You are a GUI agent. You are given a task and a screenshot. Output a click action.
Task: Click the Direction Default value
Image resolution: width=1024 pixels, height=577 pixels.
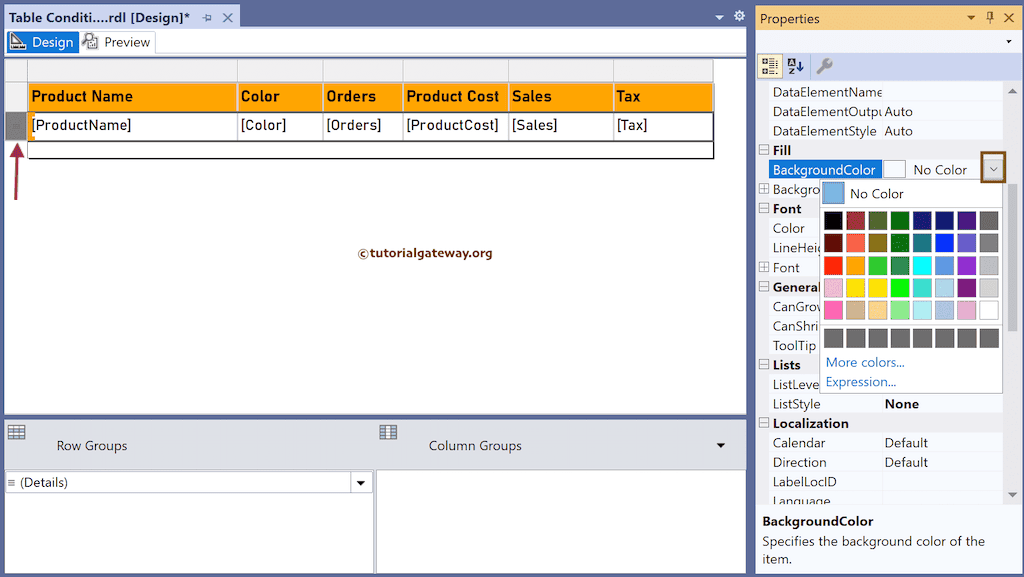906,462
